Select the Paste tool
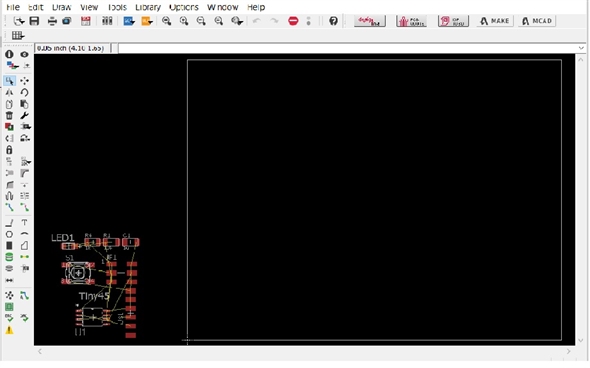590x368 pixels. pos(24,104)
